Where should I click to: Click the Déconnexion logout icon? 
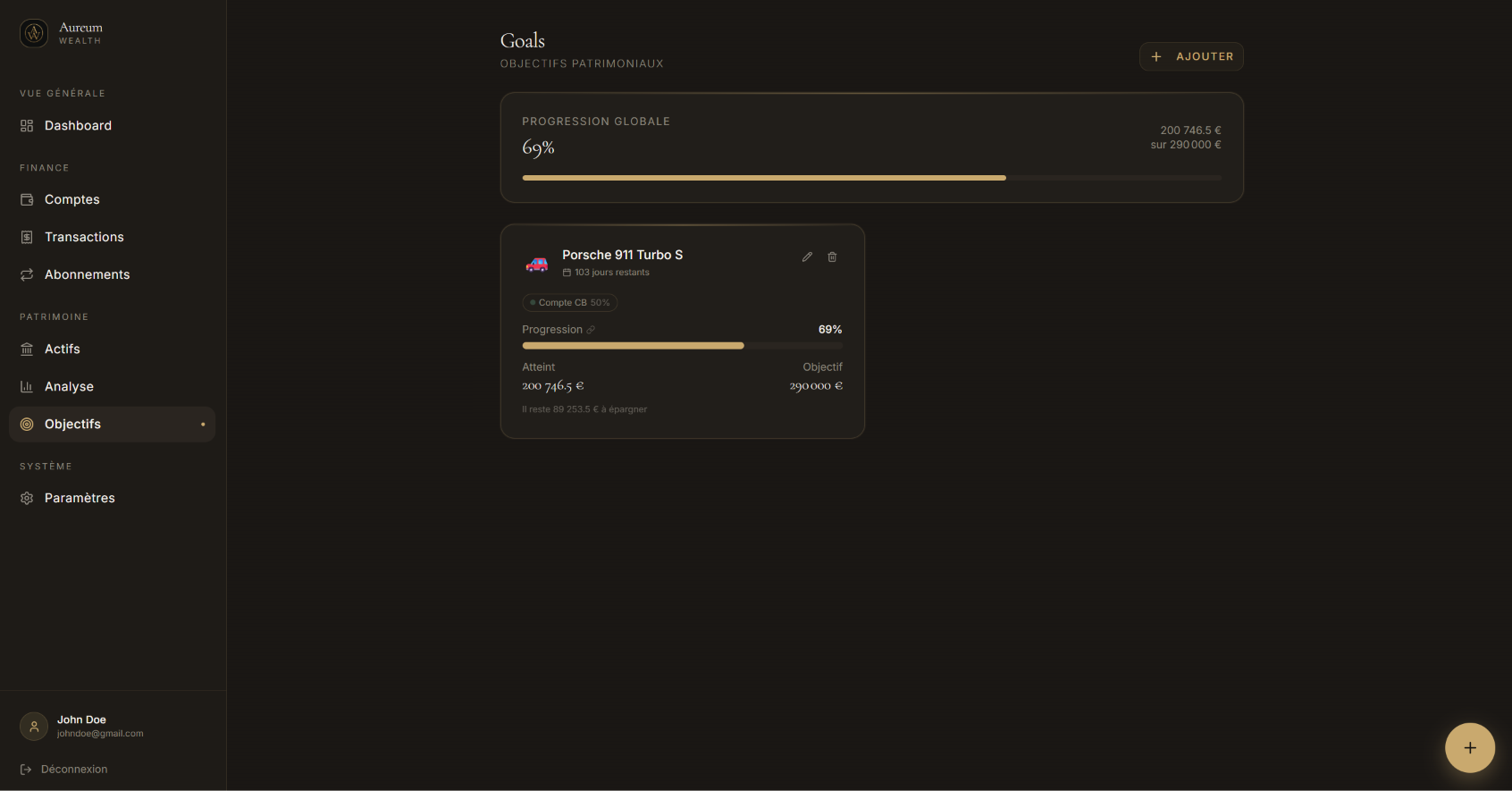pyautogui.click(x=26, y=769)
